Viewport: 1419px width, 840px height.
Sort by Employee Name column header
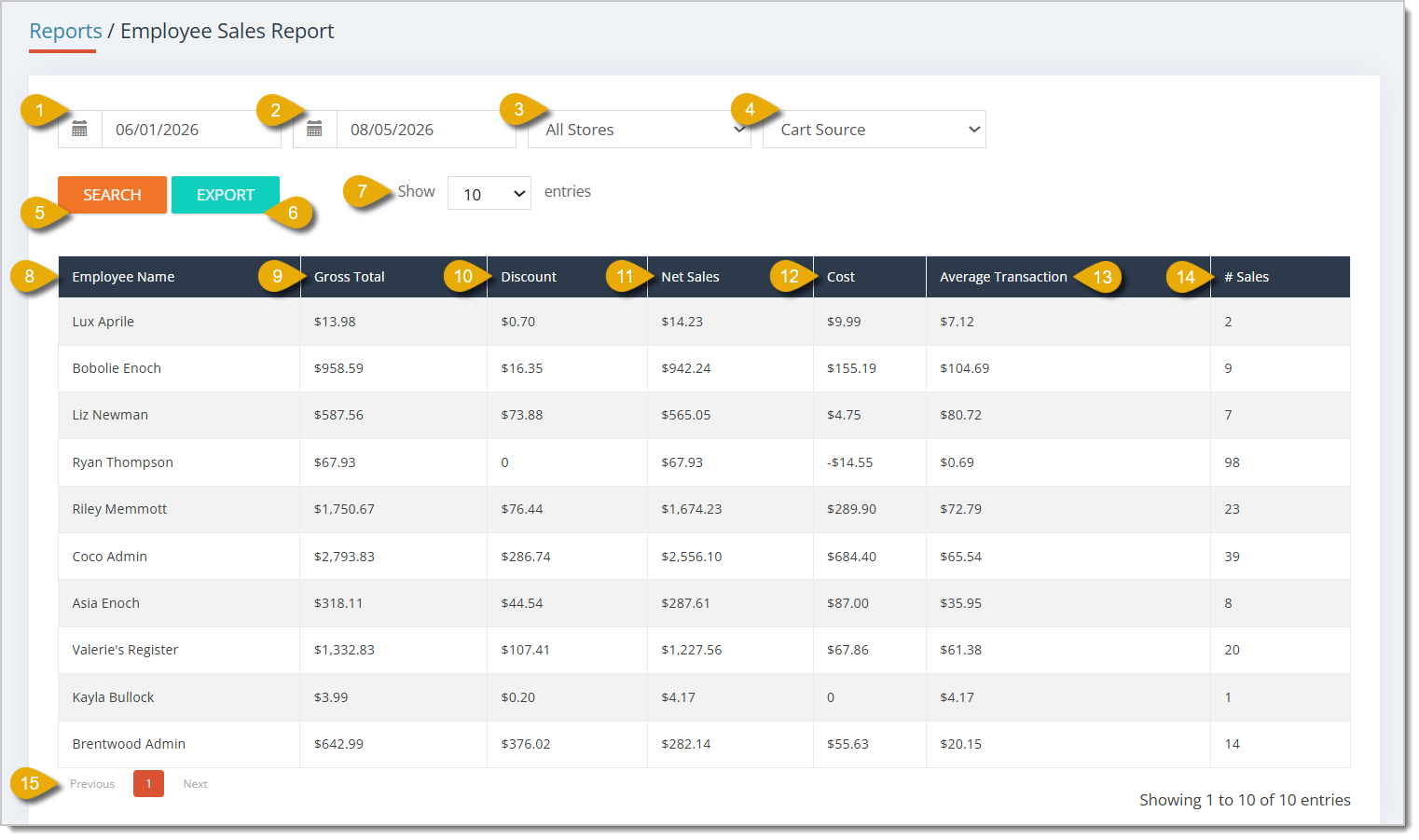click(x=179, y=277)
